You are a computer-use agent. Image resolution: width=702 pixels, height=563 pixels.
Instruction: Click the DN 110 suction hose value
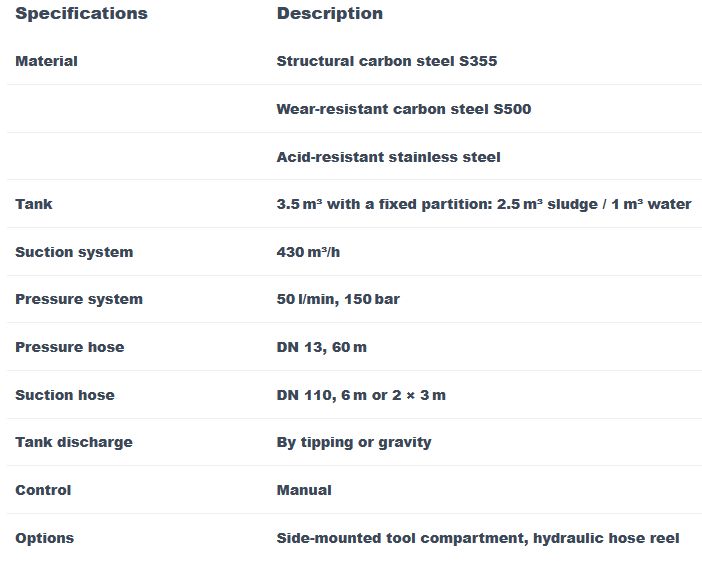(361, 395)
